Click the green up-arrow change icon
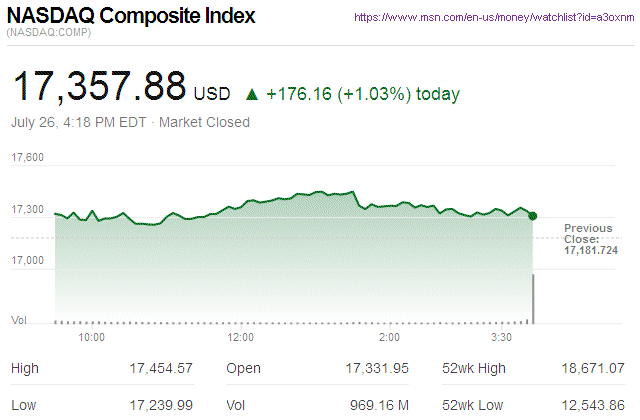The width and height of the screenshot is (640, 420). click(x=252, y=95)
